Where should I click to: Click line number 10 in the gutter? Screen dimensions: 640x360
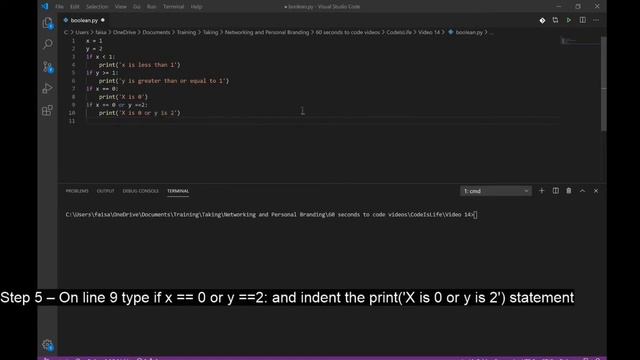point(72,113)
